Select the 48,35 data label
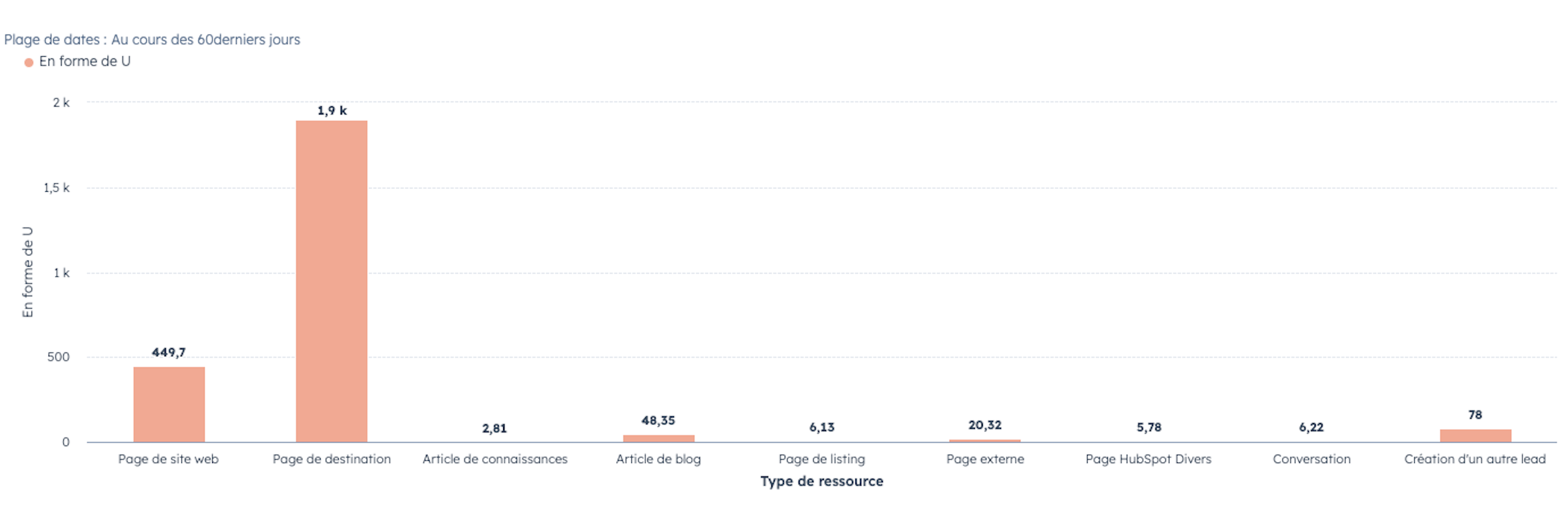 [658, 420]
